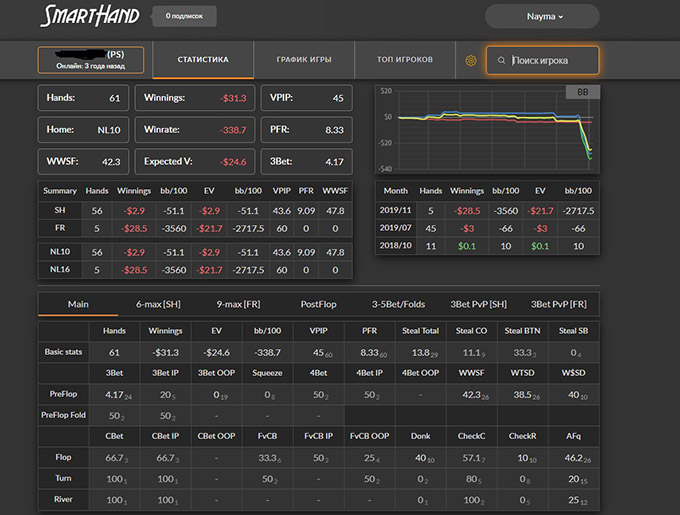Switch to the 6-max [SH] tab
The width and height of the screenshot is (680, 515).
pos(158,304)
